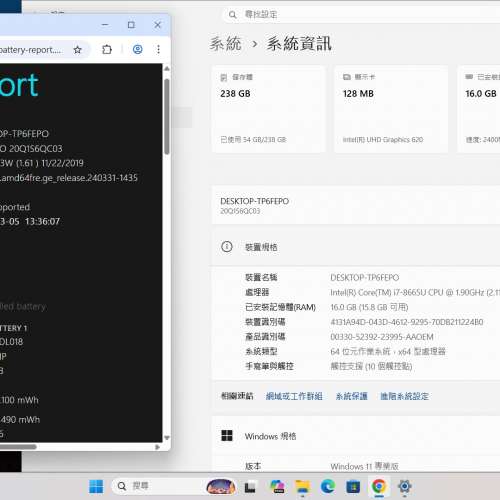Open File Explorer from the taskbar
Screen dimensions: 500x500
pos(303,487)
